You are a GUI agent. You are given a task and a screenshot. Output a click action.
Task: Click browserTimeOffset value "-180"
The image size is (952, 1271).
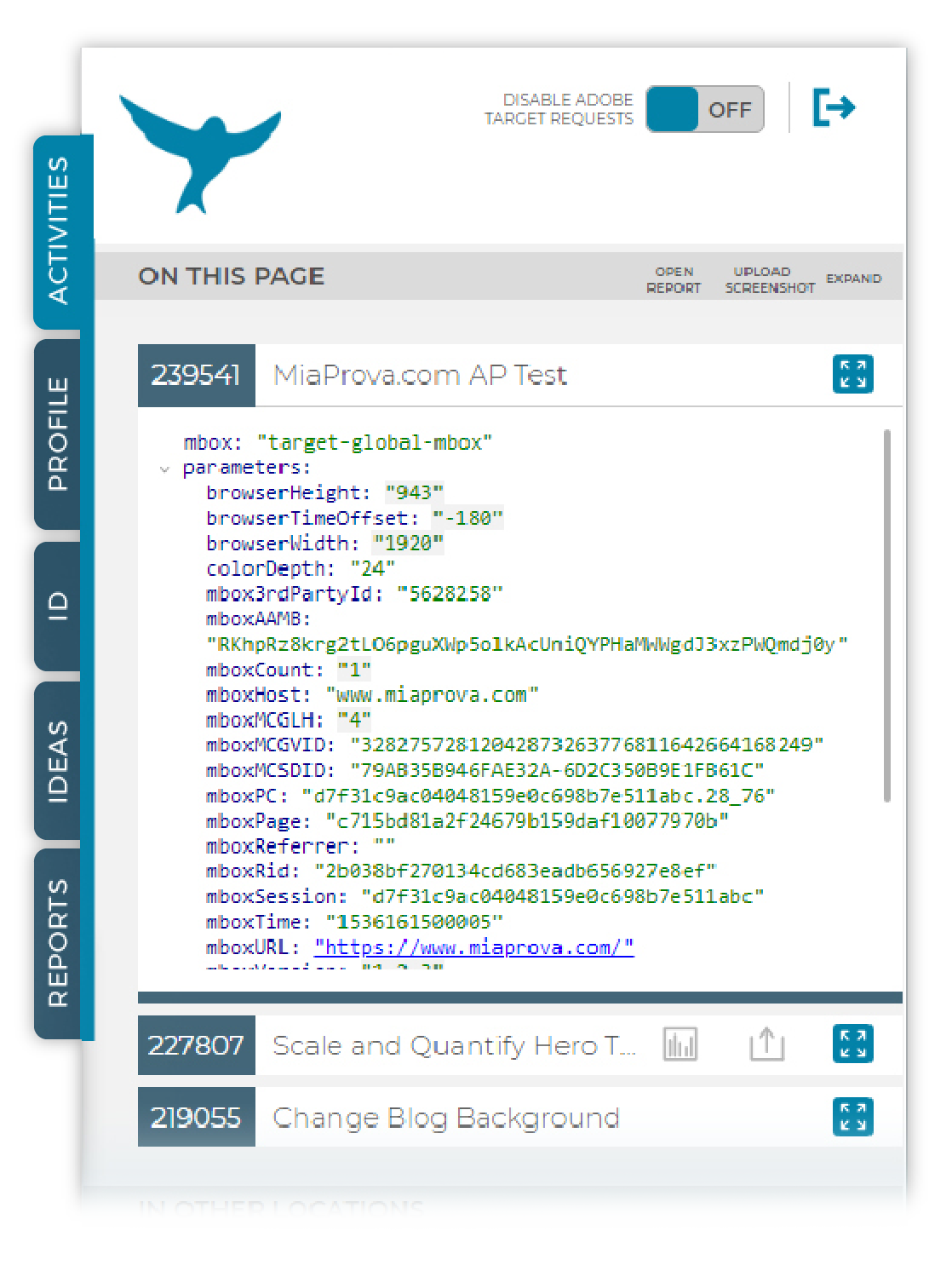[x=467, y=518]
